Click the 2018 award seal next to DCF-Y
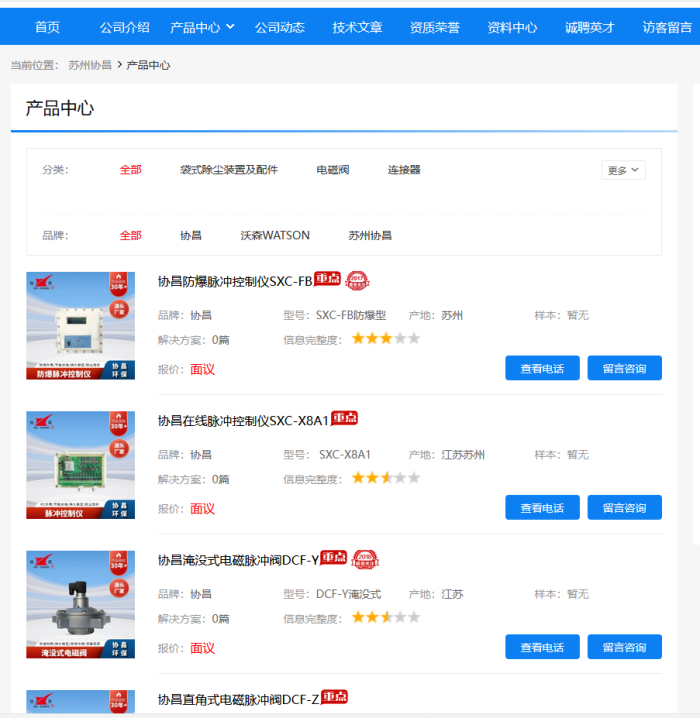This screenshot has width=700, height=718. coord(365,559)
